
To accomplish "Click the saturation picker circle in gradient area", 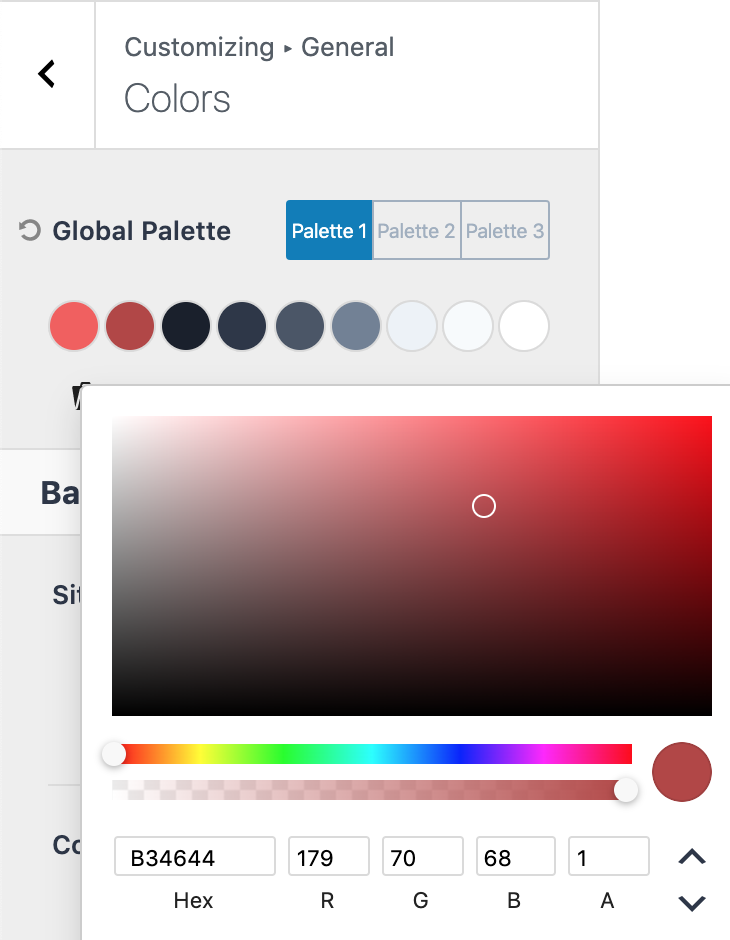I will [x=484, y=506].
